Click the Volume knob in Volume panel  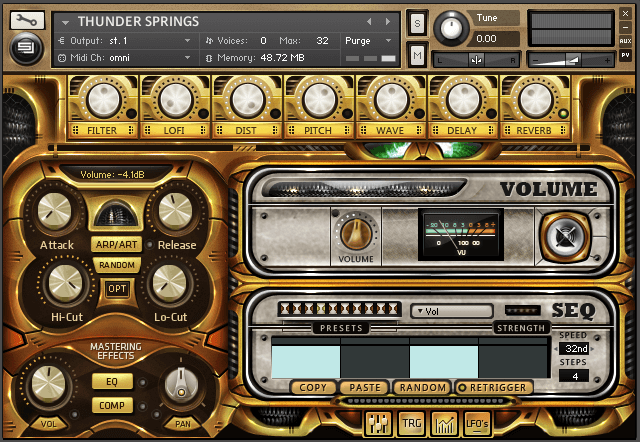click(x=355, y=233)
